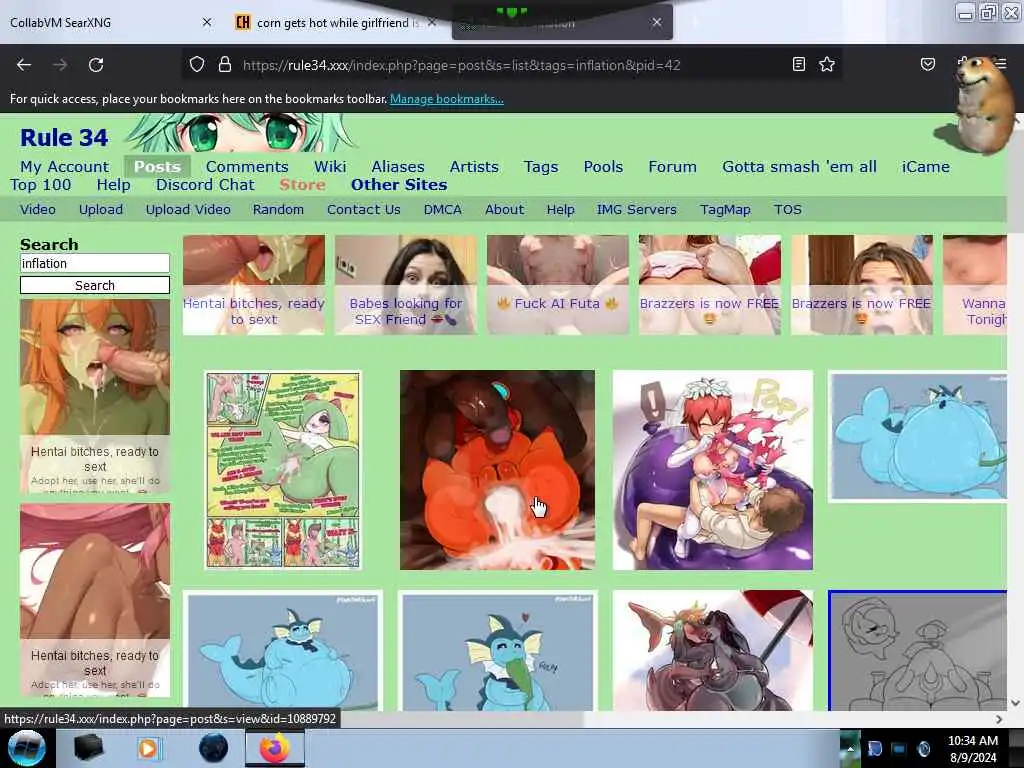
Task: Reload the page with the refresh icon
Action: tap(96, 65)
